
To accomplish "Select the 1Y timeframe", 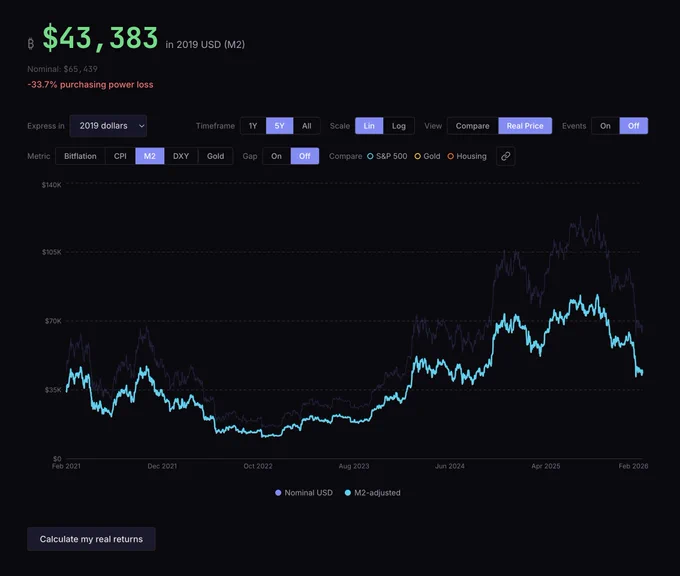I will tap(253, 126).
